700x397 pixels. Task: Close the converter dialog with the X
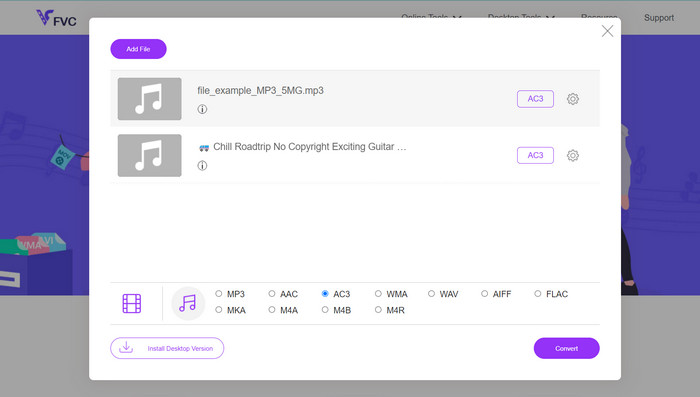[x=607, y=31]
